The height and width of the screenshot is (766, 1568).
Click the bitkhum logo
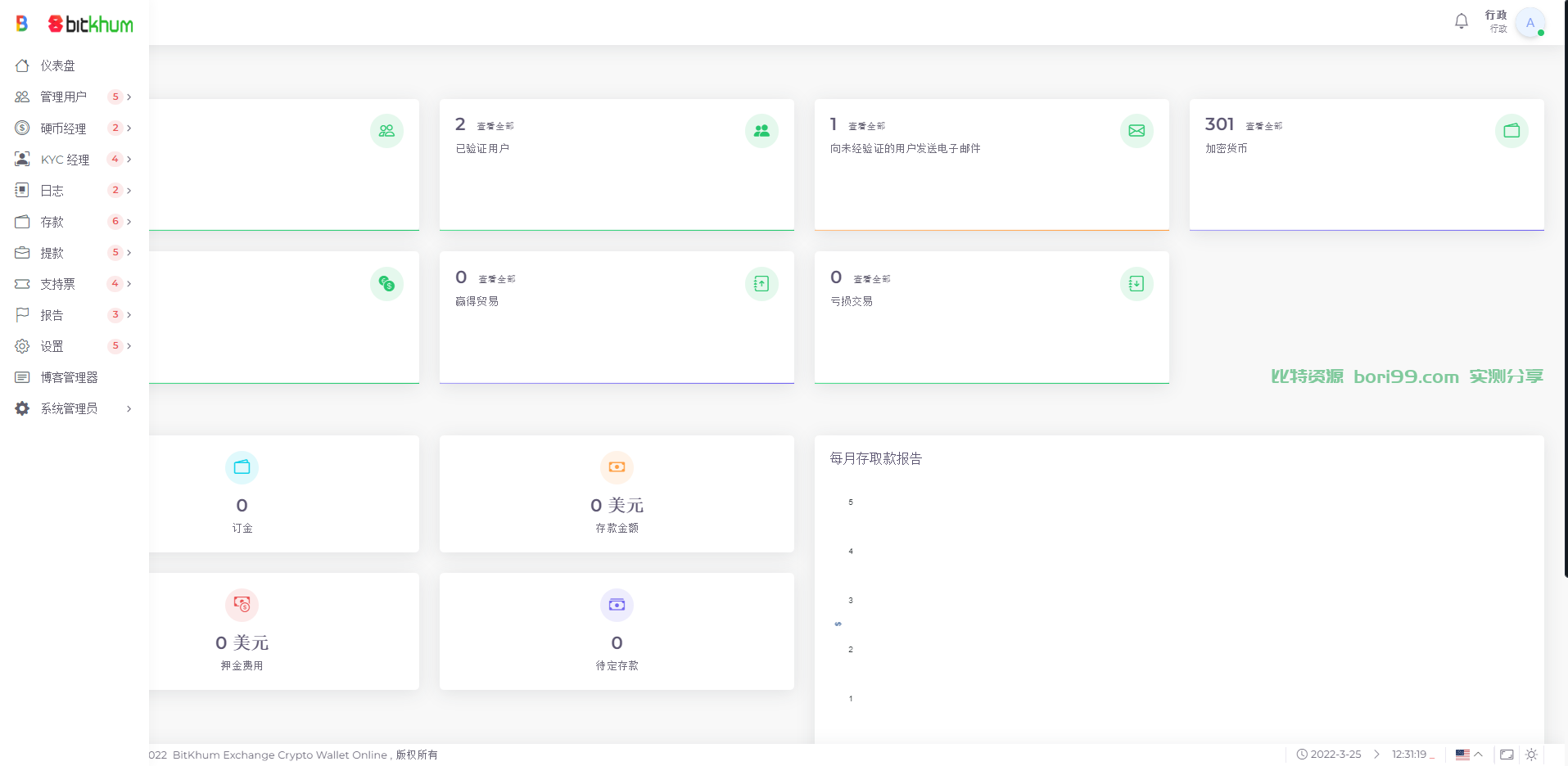pyautogui.click(x=91, y=24)
